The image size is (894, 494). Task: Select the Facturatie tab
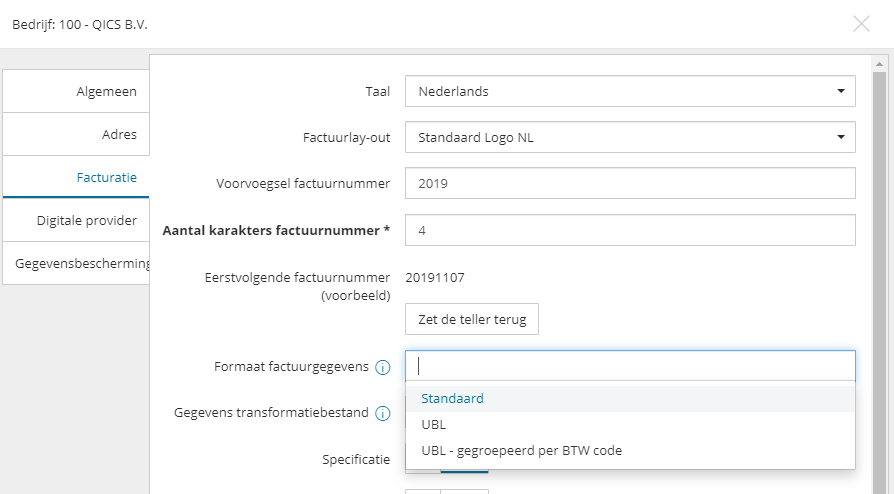pos(77,177)
